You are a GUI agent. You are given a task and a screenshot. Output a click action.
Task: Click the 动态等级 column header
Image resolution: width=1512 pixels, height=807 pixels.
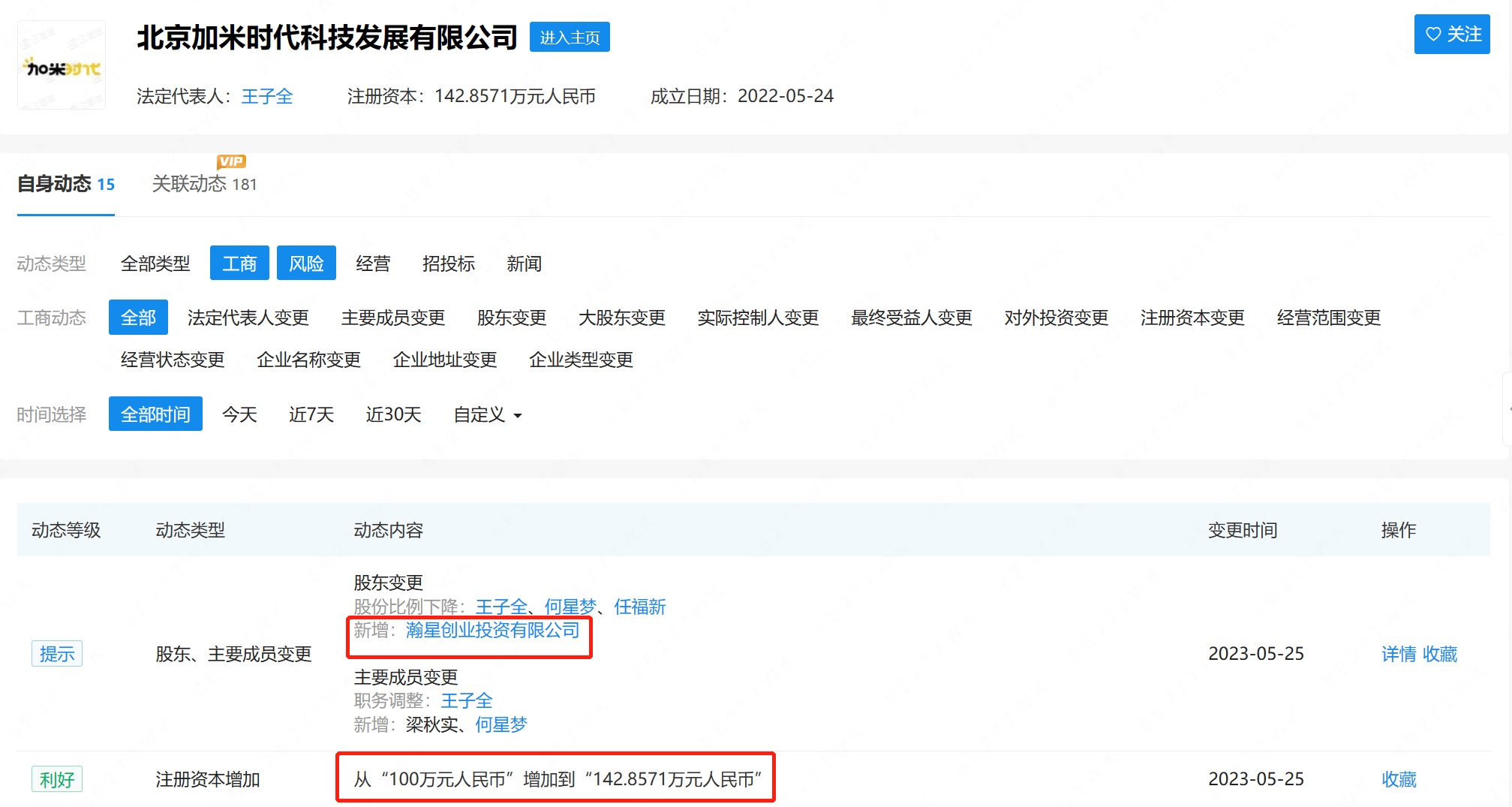click(x=66, y=530)
